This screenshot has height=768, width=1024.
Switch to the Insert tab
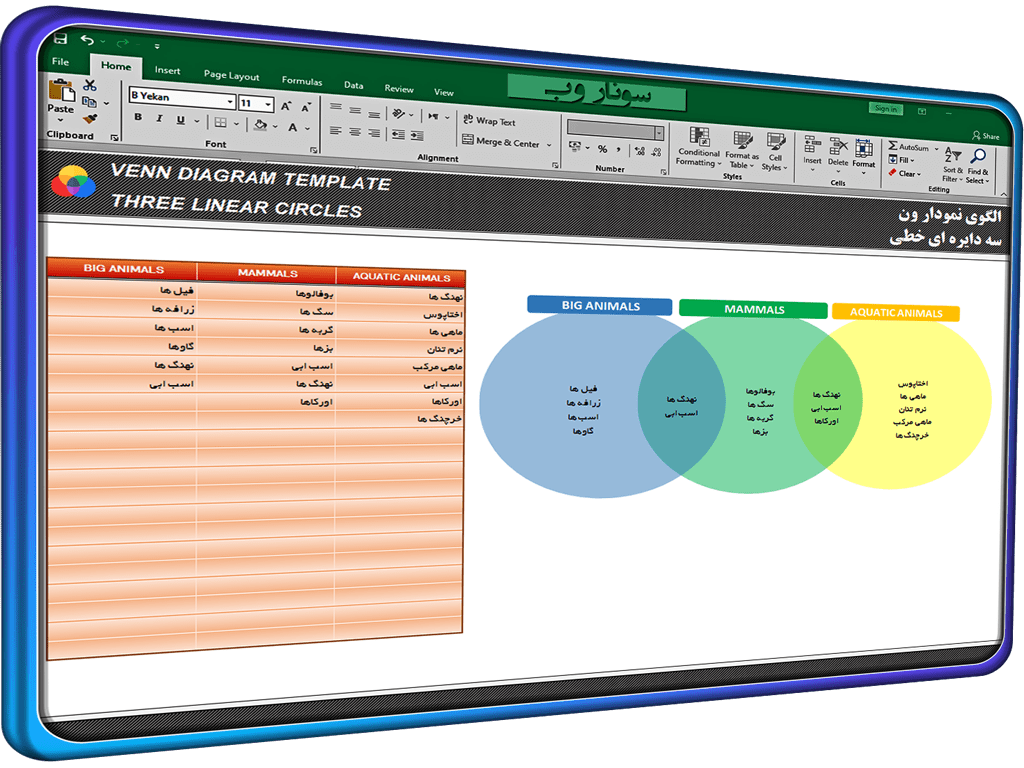click(167, 70)
